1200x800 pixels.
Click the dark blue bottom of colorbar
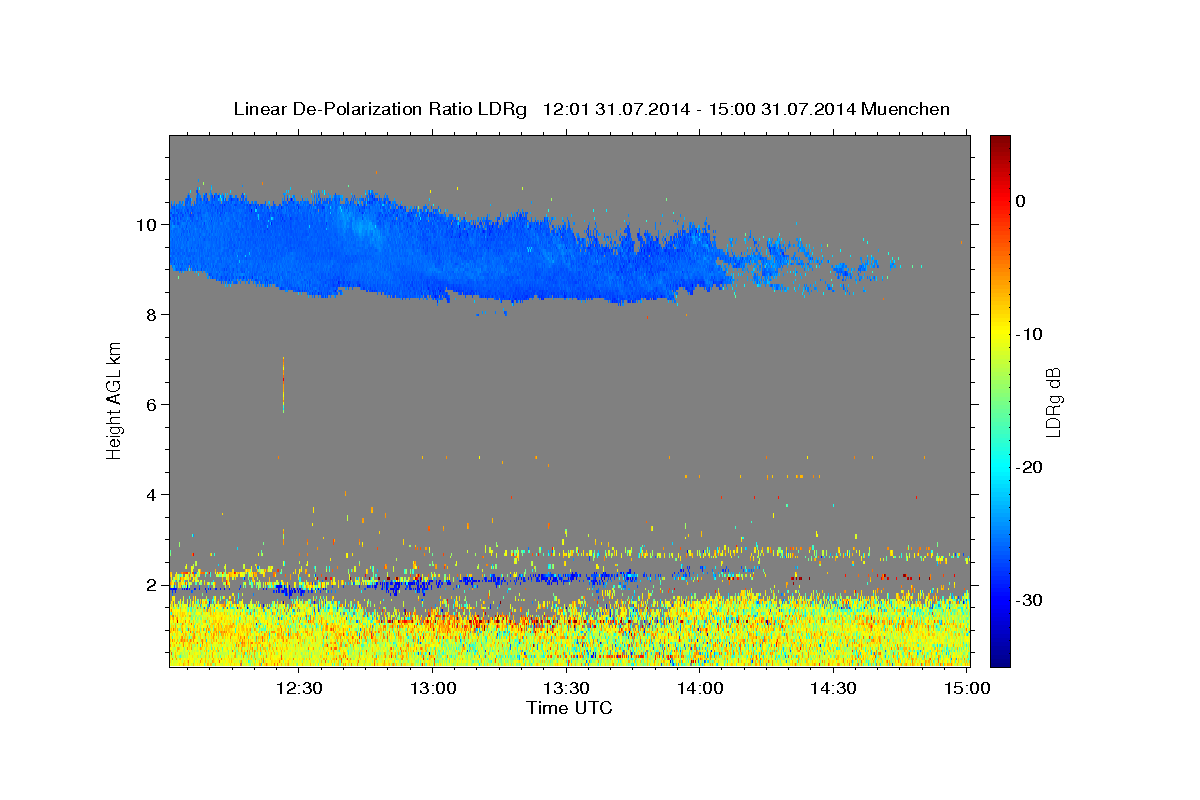tap(1000, 658)
